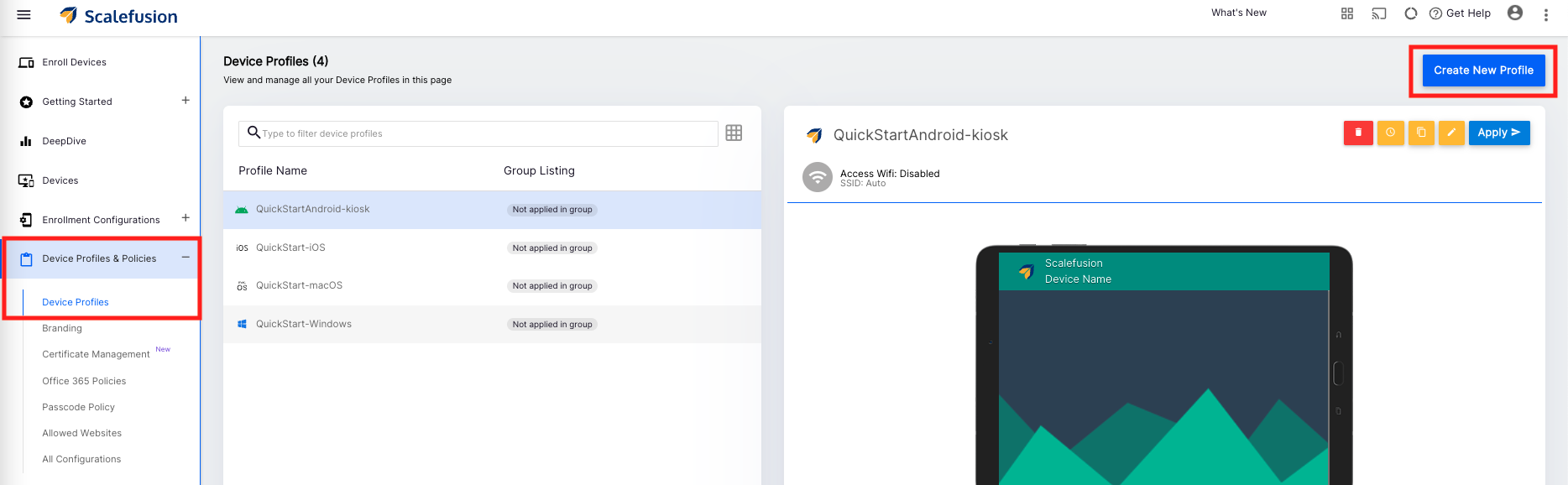Click Create New Profile button
This screenshot has width=1568, height=485.
click(x=1483, y=70)
